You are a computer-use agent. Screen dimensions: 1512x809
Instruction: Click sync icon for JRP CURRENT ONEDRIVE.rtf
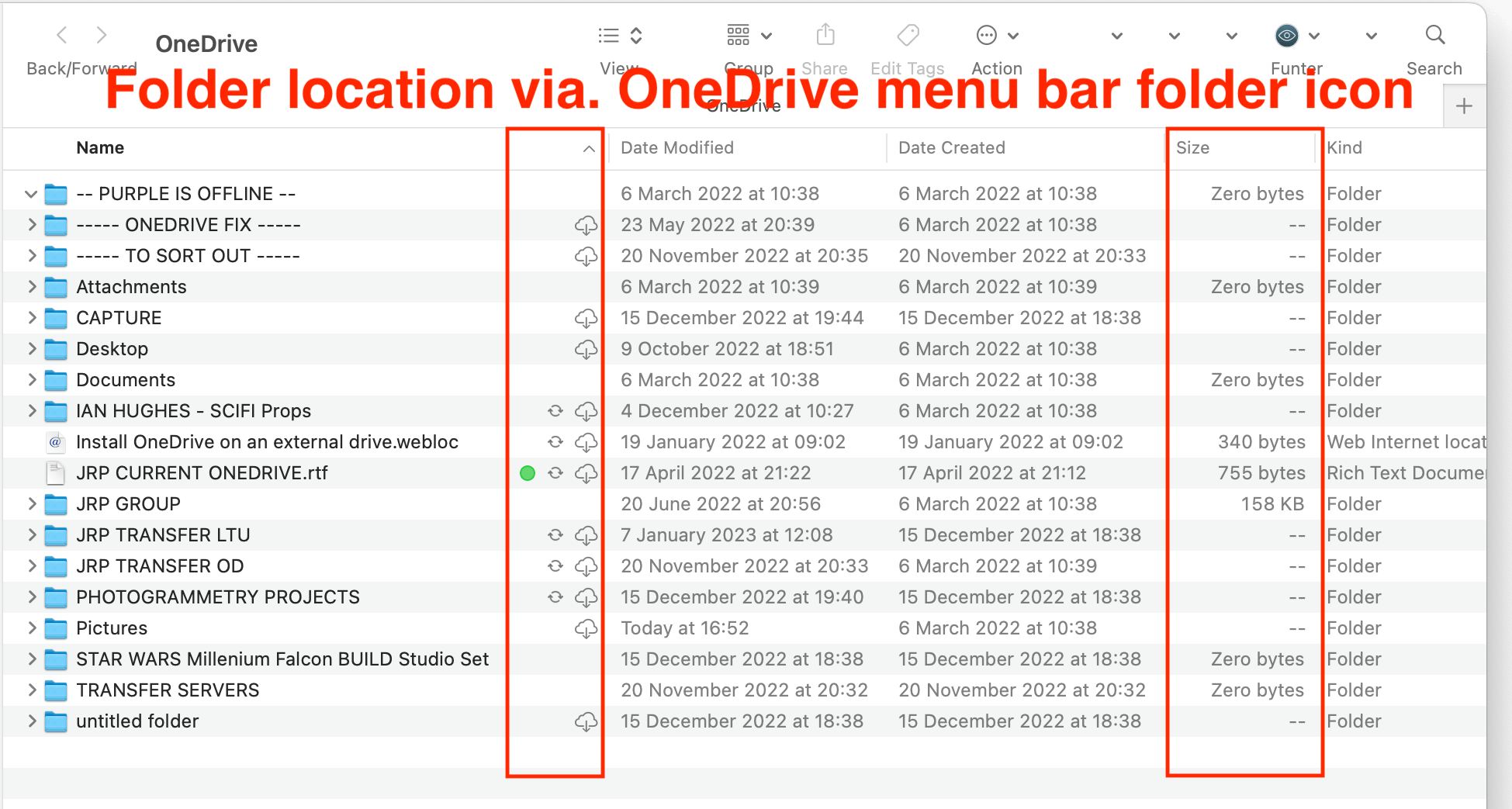click(x=555, y=473)
